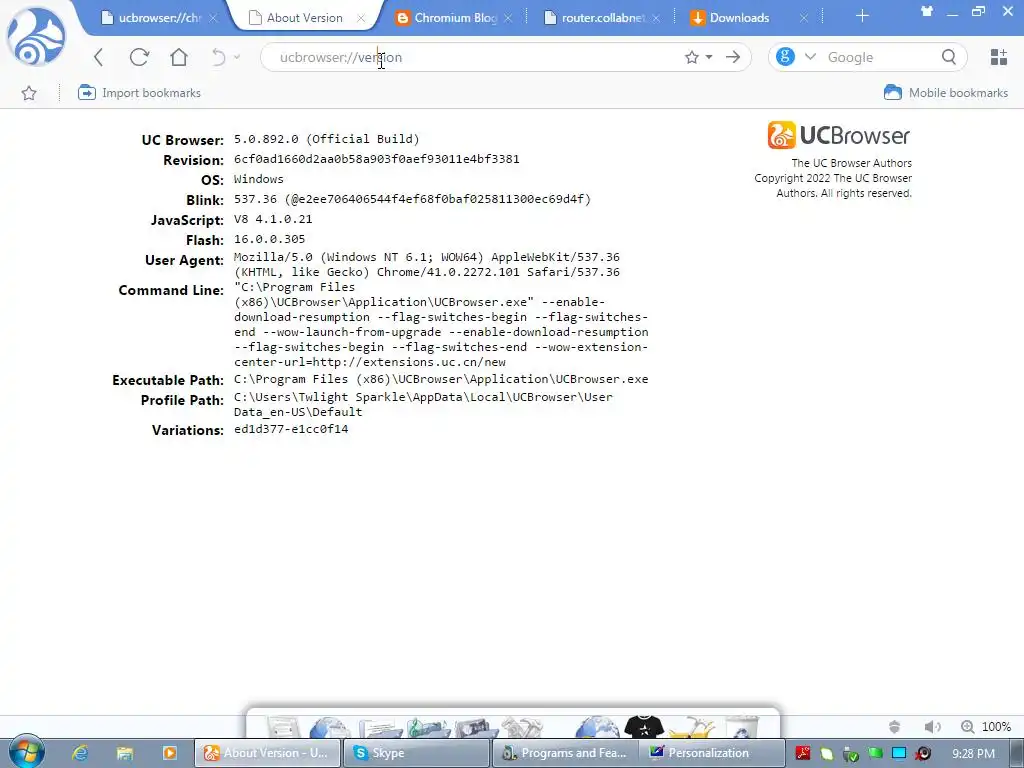Close the Chromium Blog tab

coord(508,18)
